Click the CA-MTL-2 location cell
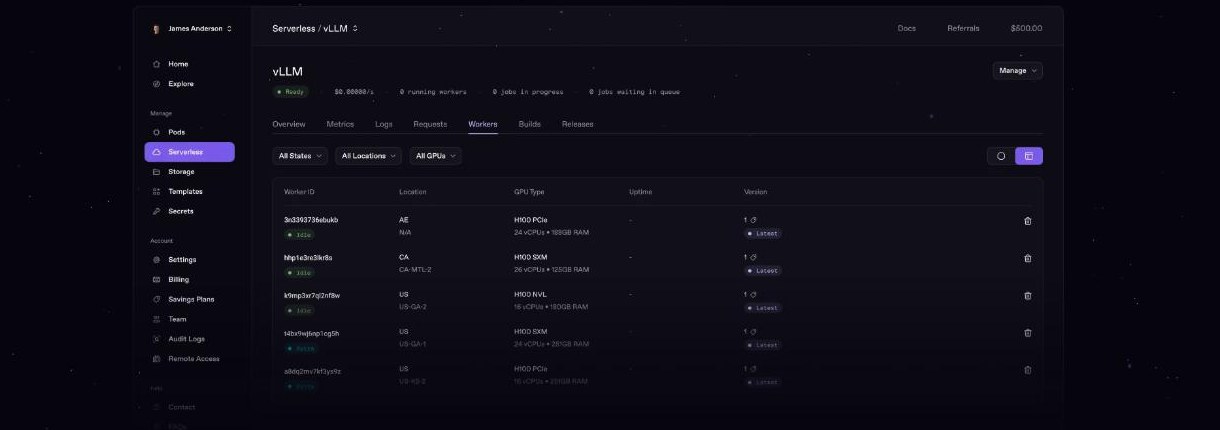This screenshot has height=430, width=1220. pos(415,270)
